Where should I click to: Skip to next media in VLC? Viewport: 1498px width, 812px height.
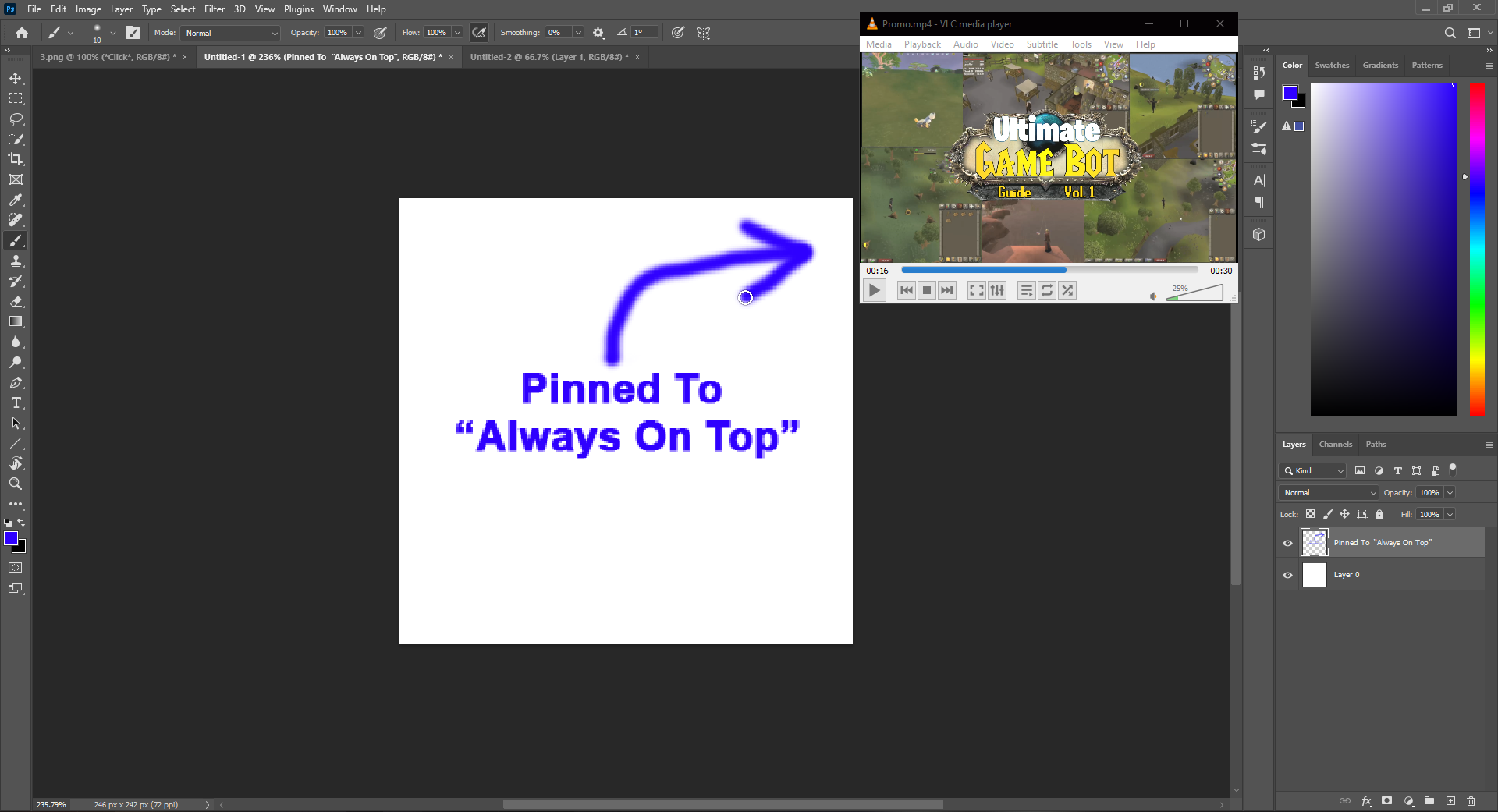point(947,290)
